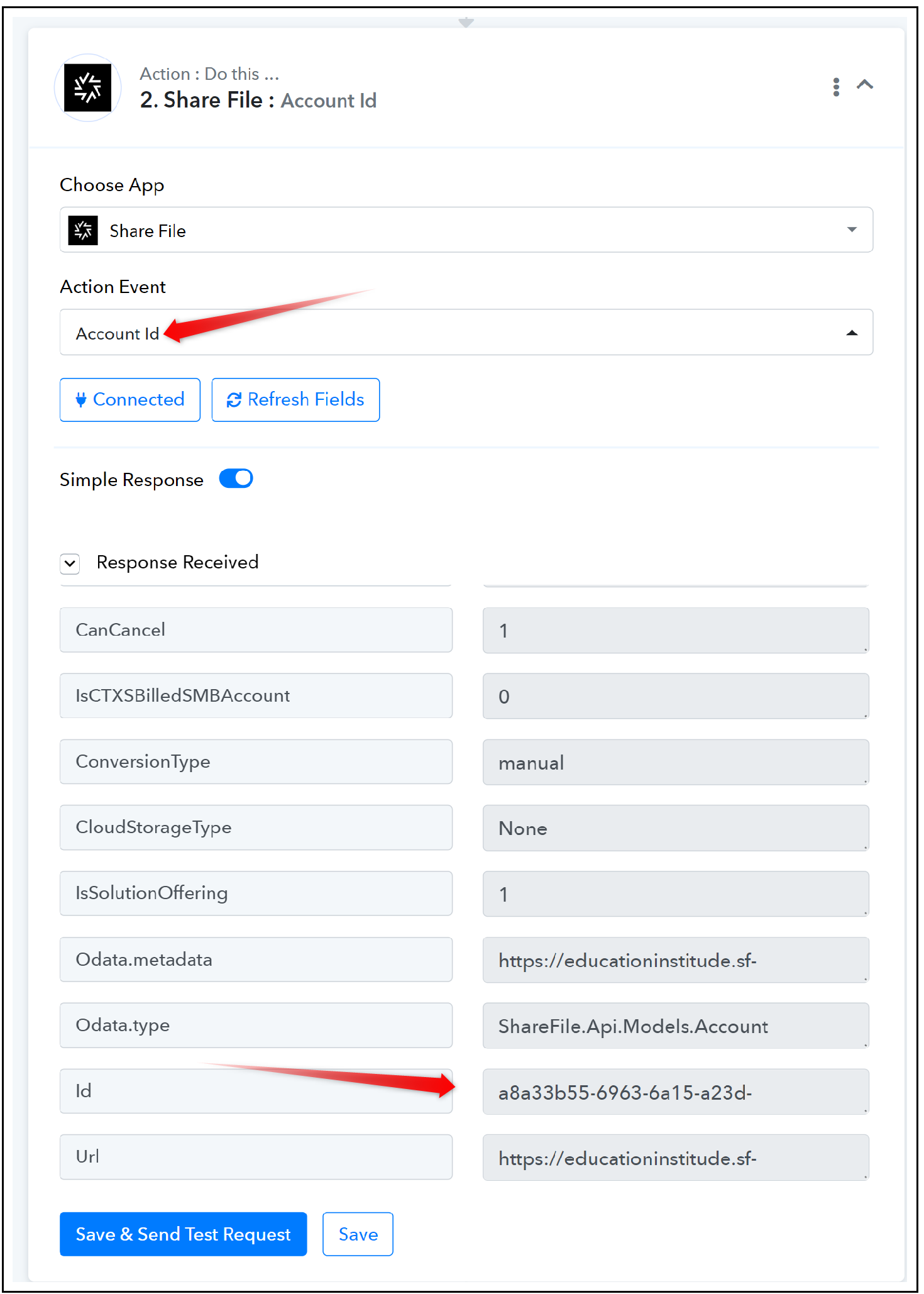The image size is (924, 1294).
Task: Click the Odata.metadata URL value field
Action: coord(676,959)
